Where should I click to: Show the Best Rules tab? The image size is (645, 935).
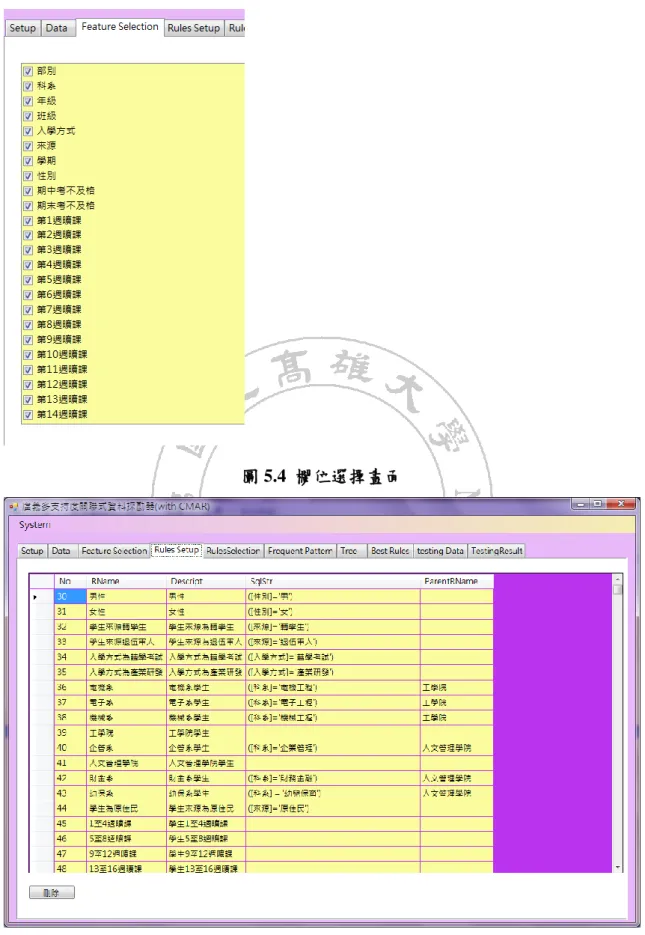pyautogui.click(x=390, y=551)
